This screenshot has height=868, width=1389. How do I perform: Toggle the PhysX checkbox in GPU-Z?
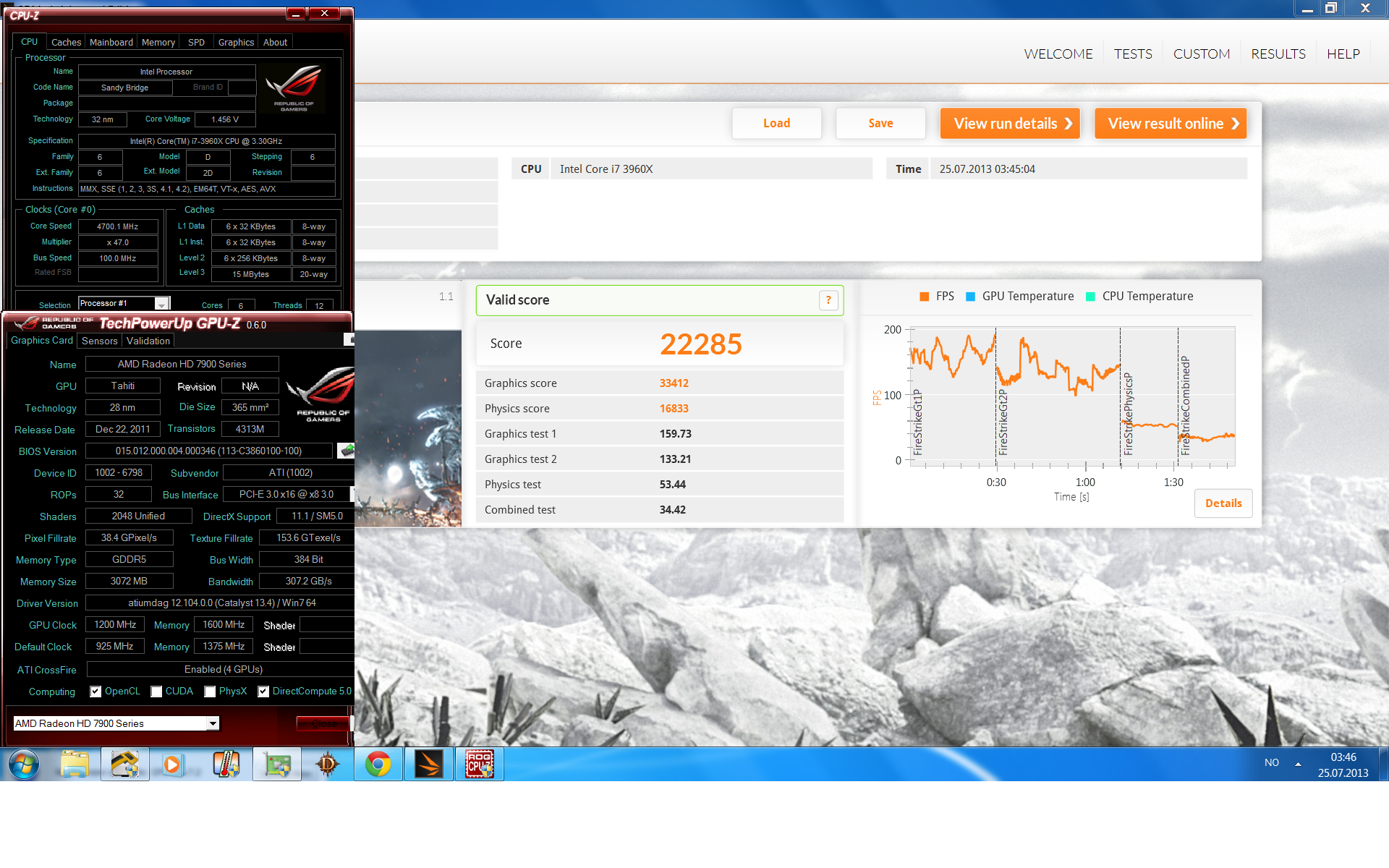(x=210, y=692)
